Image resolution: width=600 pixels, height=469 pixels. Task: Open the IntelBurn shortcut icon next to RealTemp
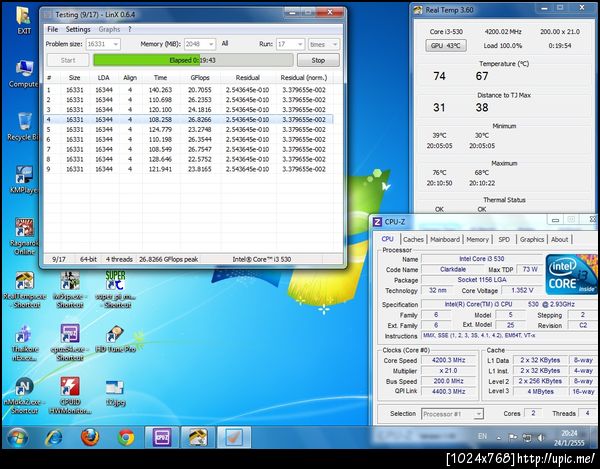(70, 290)
